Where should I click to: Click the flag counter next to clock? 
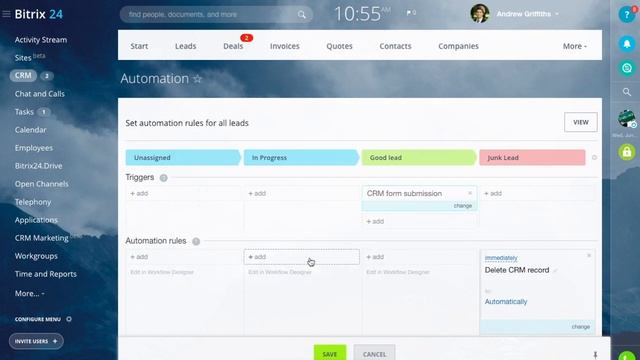(411, 13)
